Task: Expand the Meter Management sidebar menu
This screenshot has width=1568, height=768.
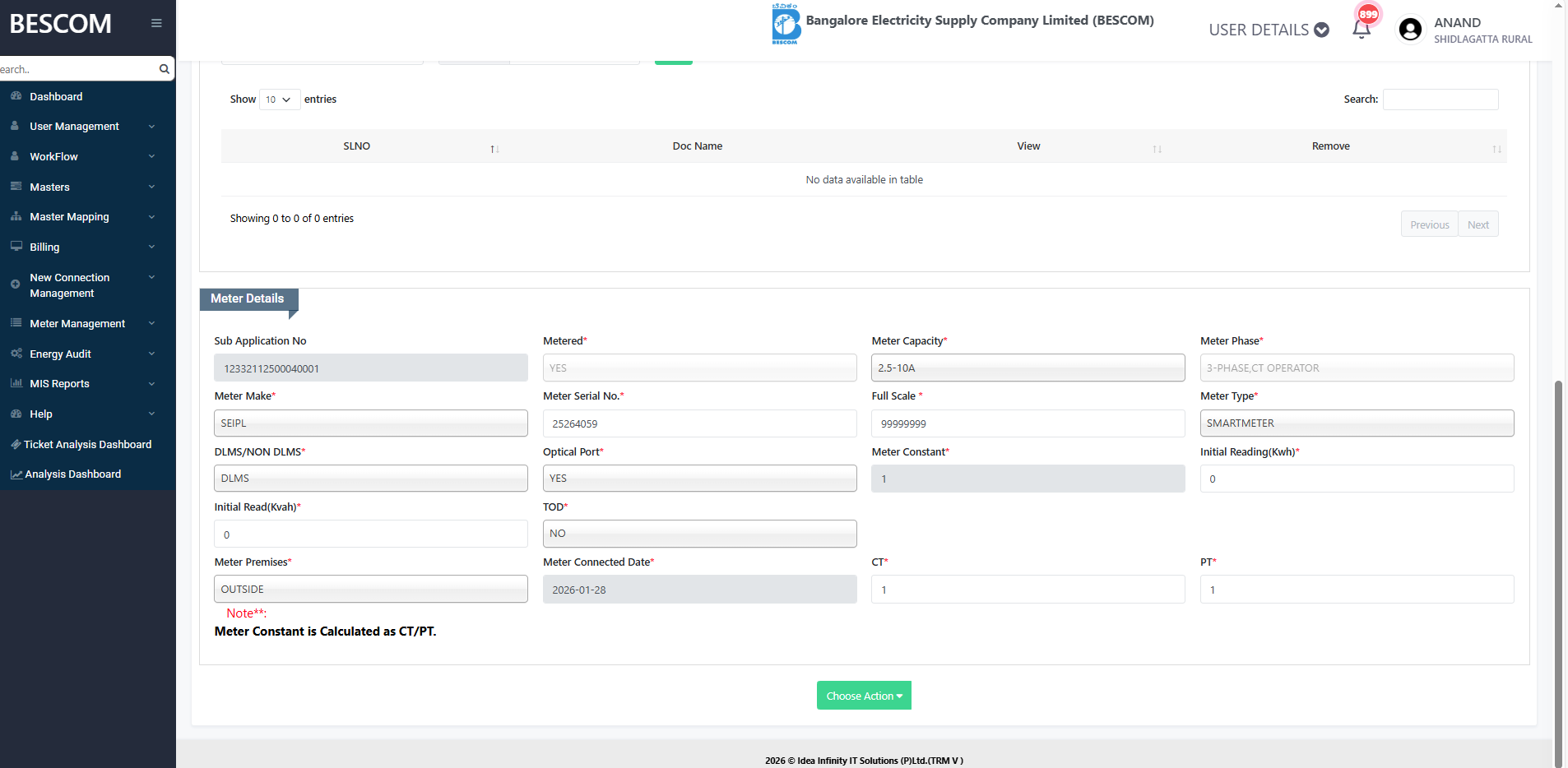Action: tap(77, 324)
